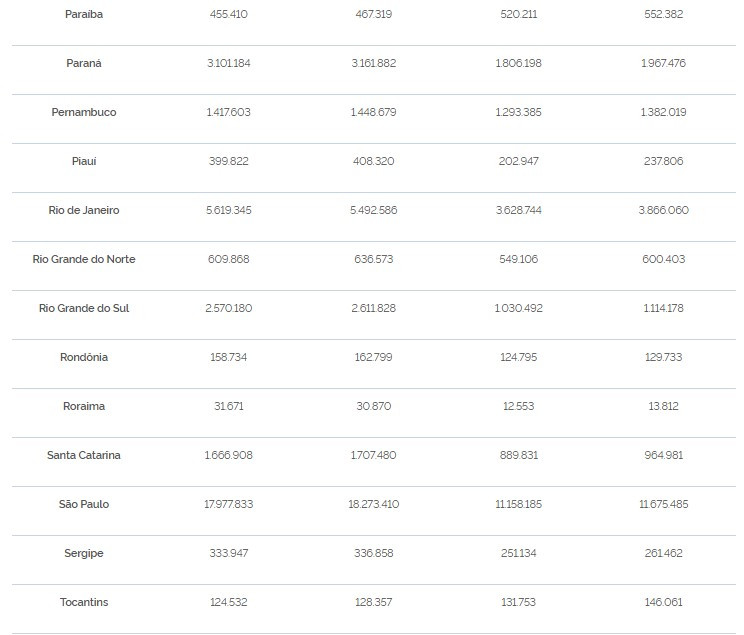
Task: Select the value 17.977.833 for São Paulo
Action: pos(229,504)
